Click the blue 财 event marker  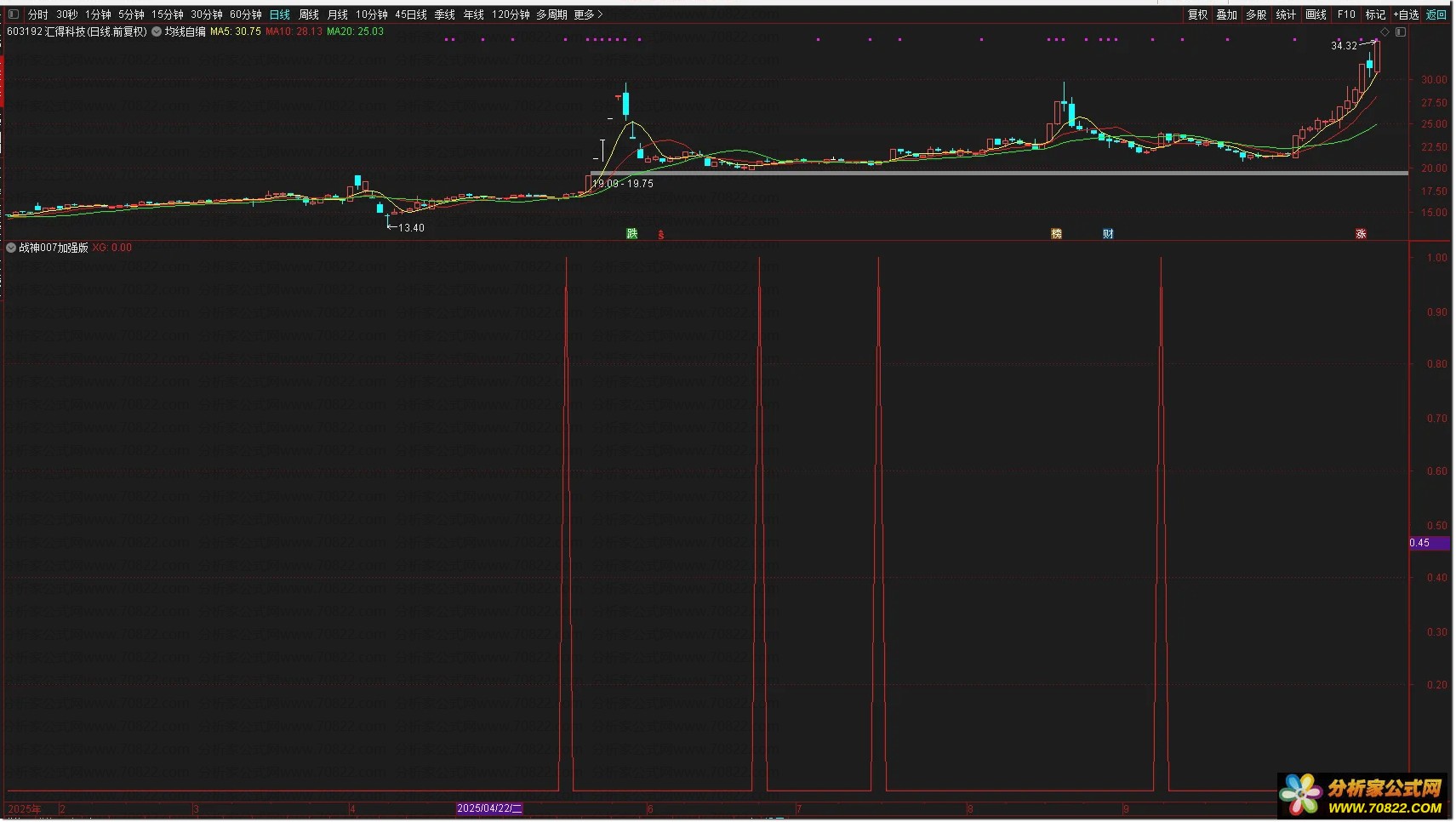[x=1108, y=234]
